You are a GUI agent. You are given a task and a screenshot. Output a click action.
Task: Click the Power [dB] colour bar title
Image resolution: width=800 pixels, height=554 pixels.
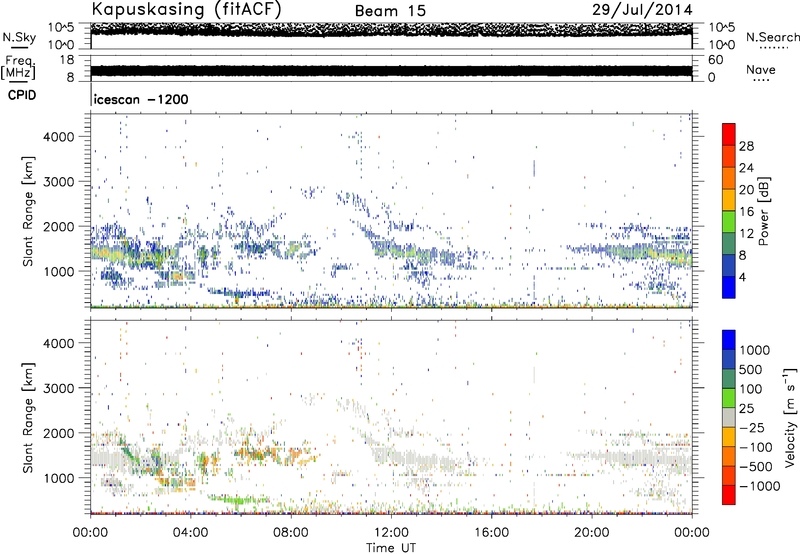pyautogui.click(x=763, y=211)
